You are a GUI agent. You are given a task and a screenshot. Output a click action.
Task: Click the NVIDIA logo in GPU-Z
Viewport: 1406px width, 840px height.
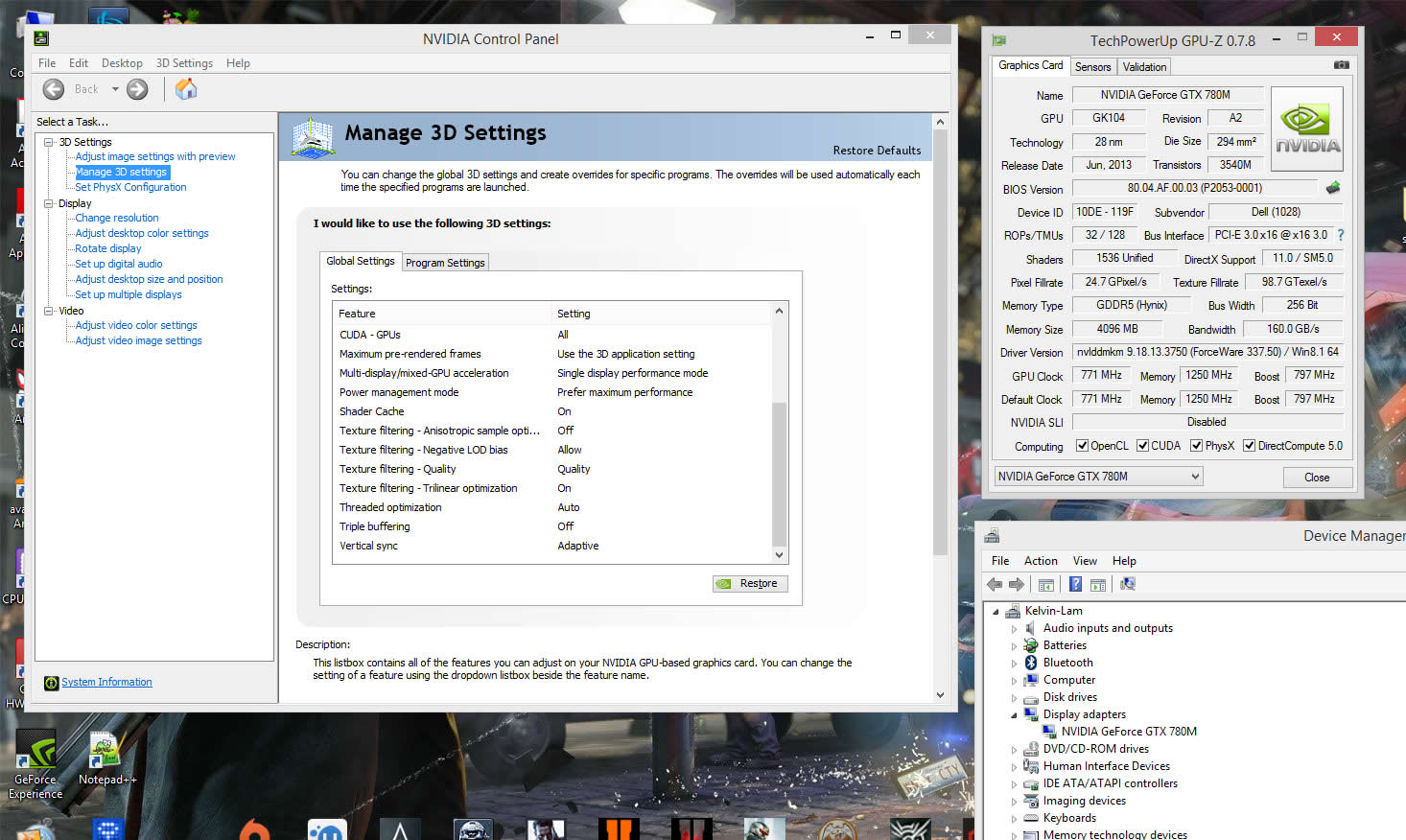pos(1307,129)
